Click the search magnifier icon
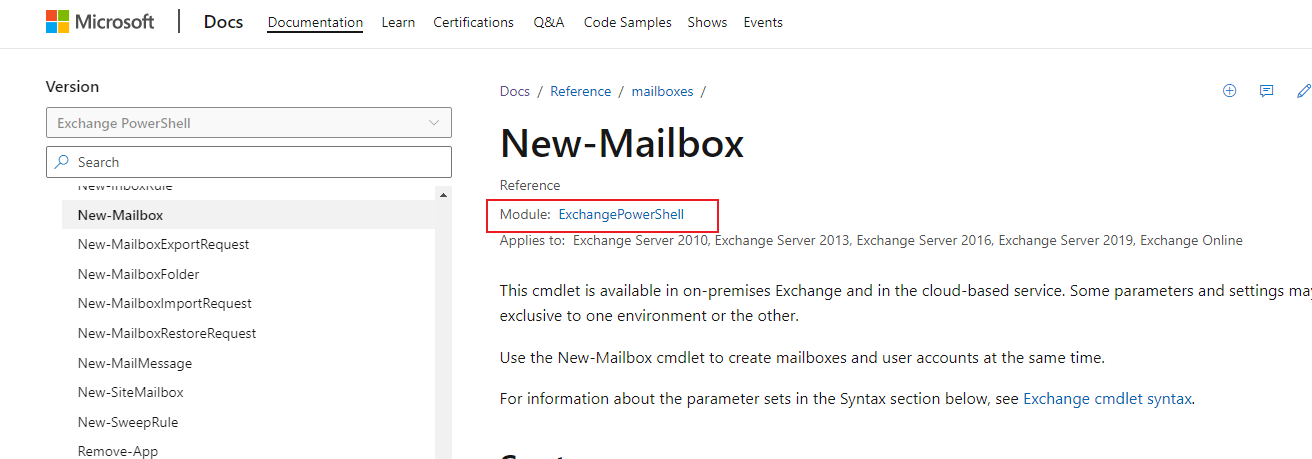Screen dimensions: 1312x459 pos(62,162)
